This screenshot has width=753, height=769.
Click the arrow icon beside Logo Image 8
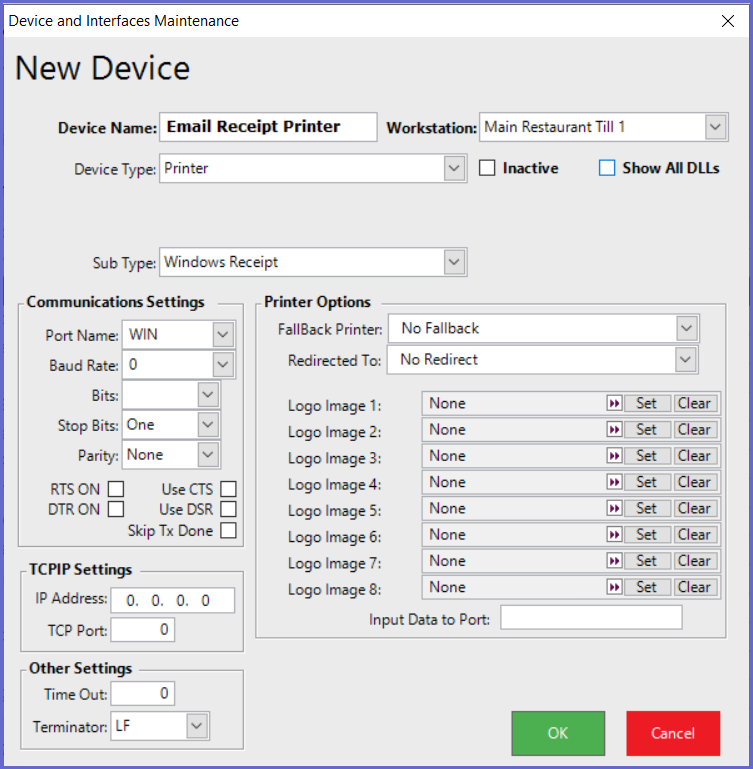(x=614, y=587)
